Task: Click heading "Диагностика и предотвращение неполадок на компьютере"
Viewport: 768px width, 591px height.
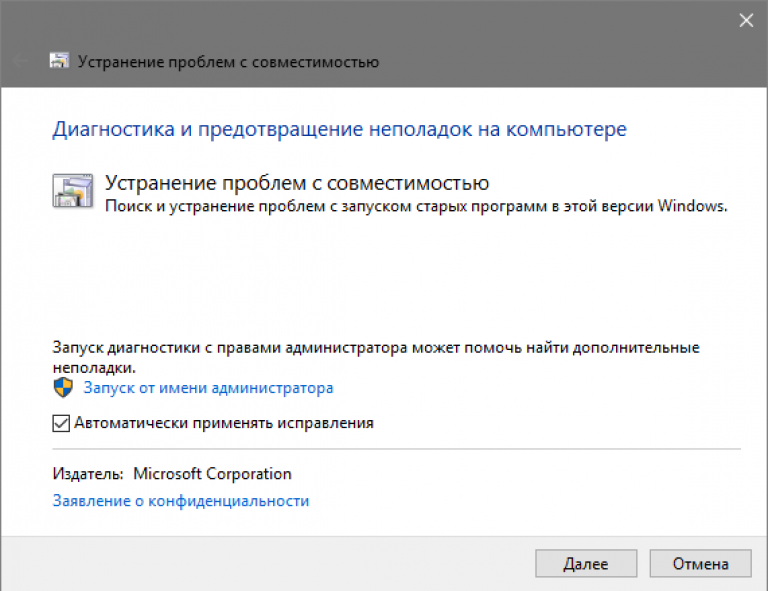Action: tap(339, 129)
